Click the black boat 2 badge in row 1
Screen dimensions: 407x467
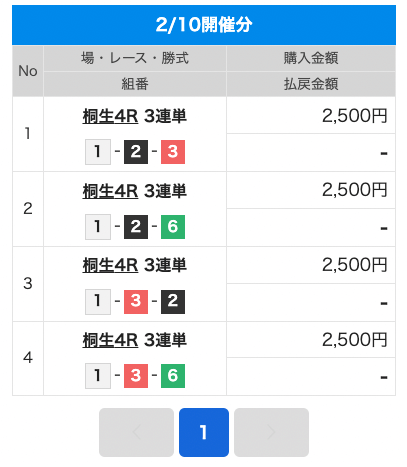[136, 152]
